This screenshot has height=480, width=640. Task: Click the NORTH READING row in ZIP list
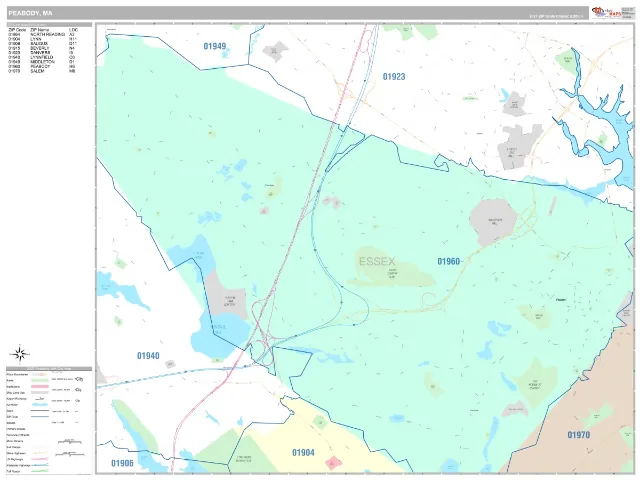pyautogui.click(x=42, y=35)
